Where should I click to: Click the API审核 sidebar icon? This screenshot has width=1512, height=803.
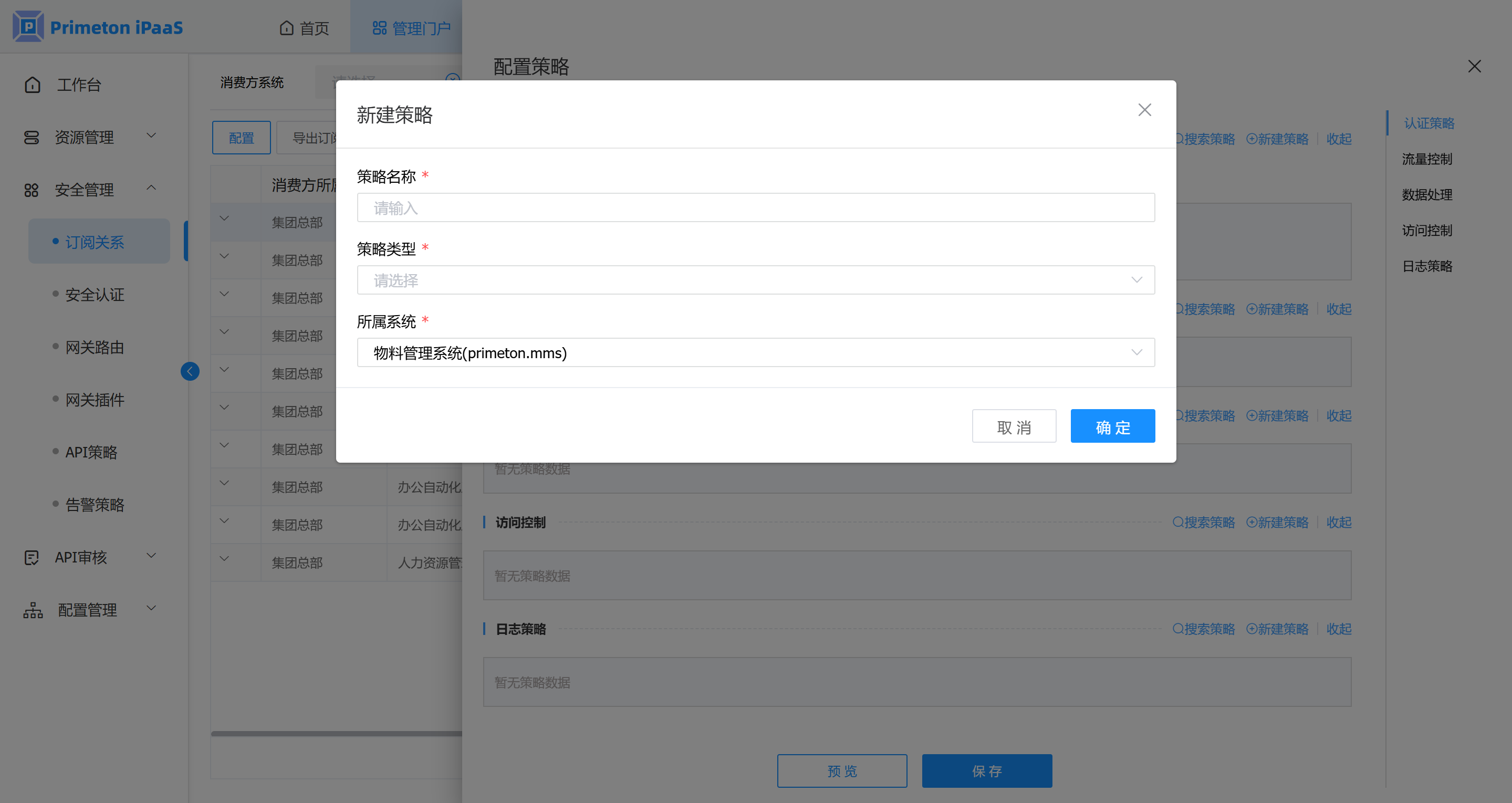[x=31, y=557]
